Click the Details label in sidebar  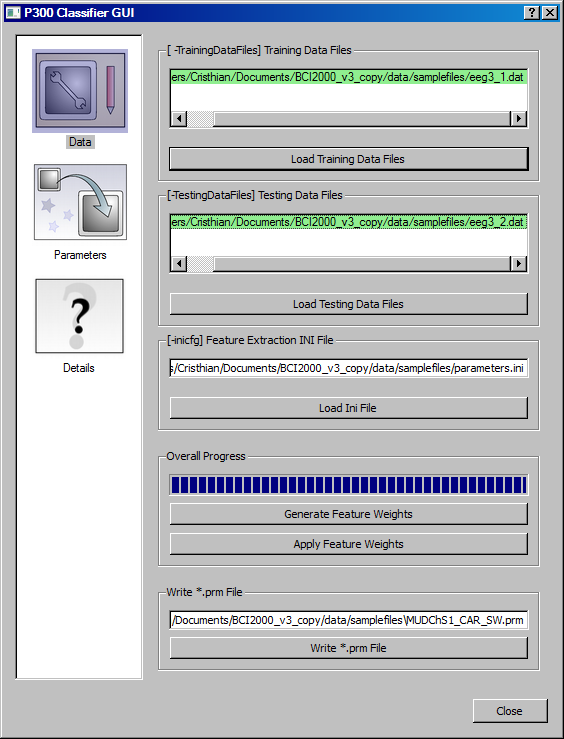click(x=79, y=368)
